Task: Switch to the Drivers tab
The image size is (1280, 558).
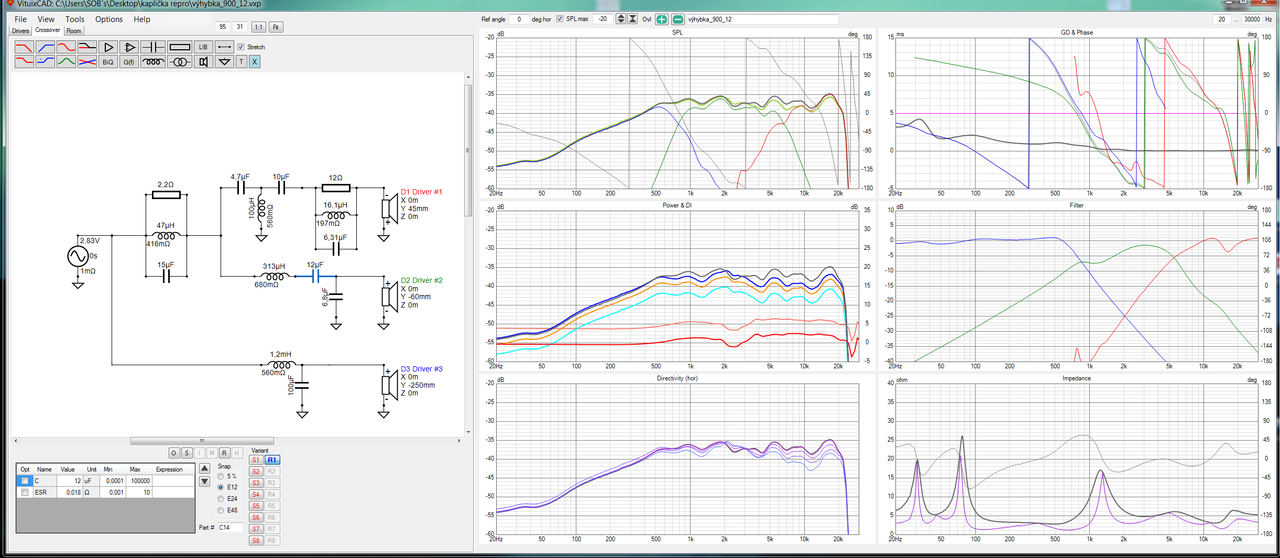Action: [20, 31]
